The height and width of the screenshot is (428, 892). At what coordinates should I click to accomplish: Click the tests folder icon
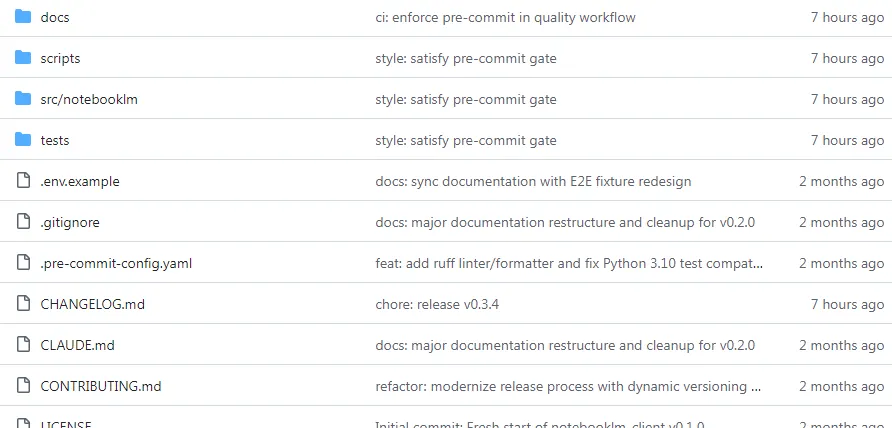(24, 140)
